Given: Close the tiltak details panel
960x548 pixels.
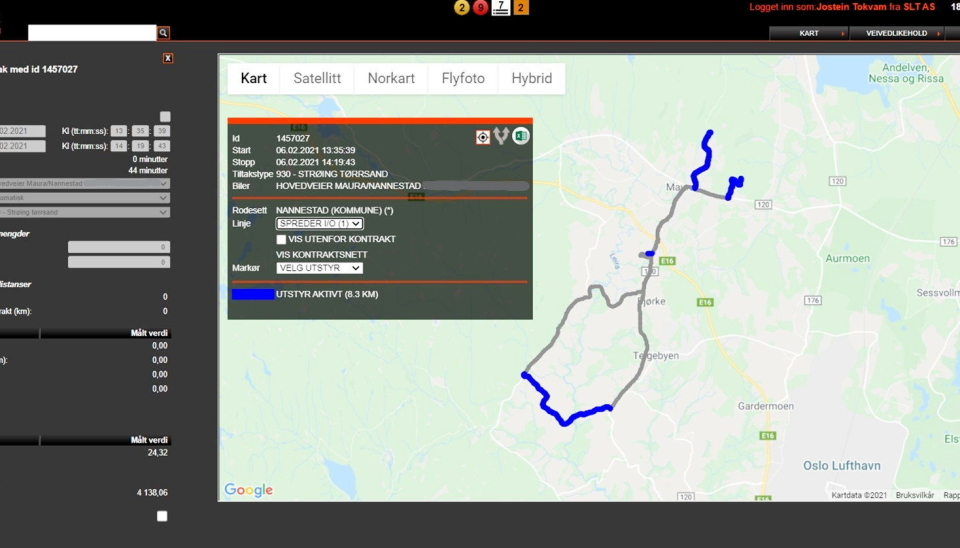Looking at the screenshot, I should click(x=168, y=58).
